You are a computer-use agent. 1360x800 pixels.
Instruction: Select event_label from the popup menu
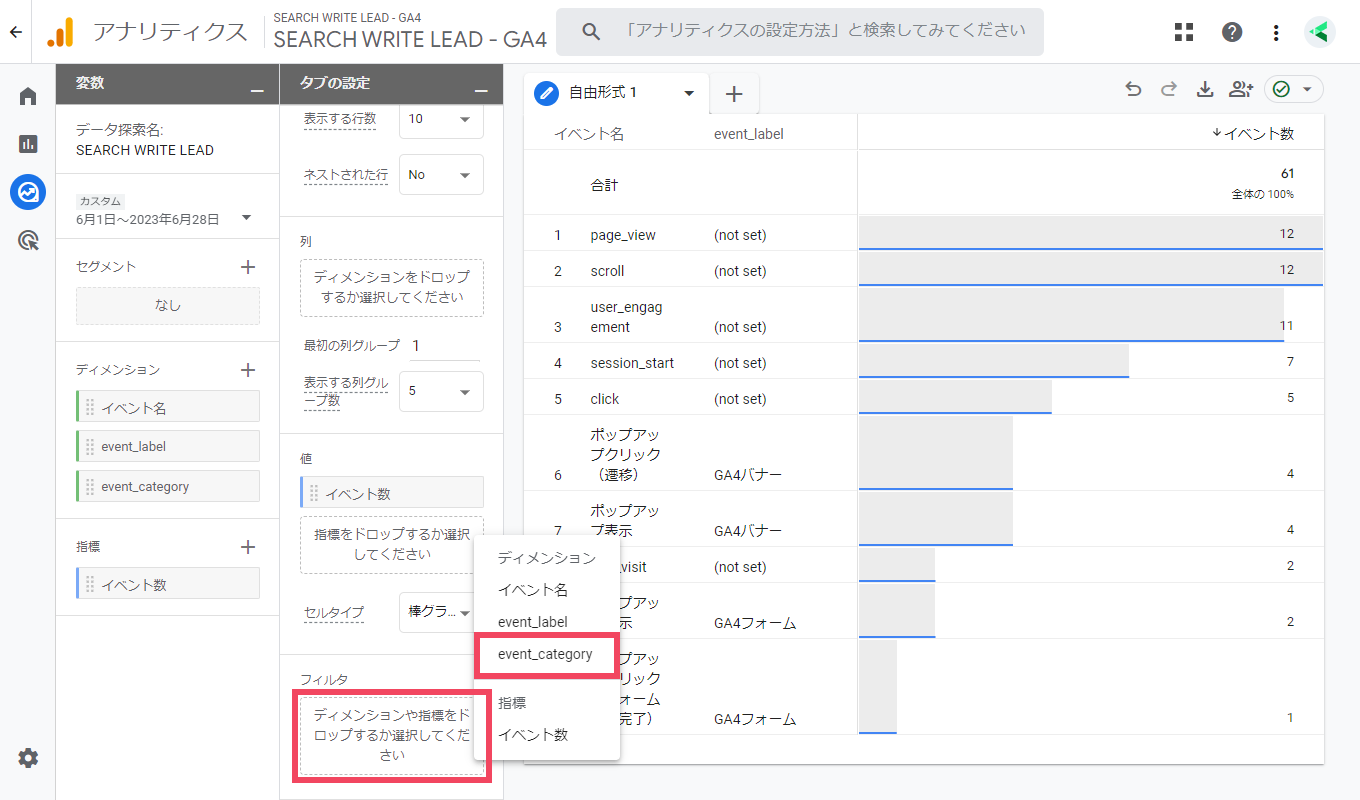point(533,622)
